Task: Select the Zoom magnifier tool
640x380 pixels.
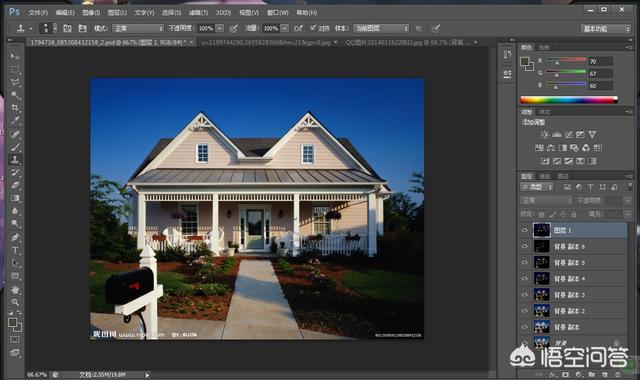Action: coord(15,302)
